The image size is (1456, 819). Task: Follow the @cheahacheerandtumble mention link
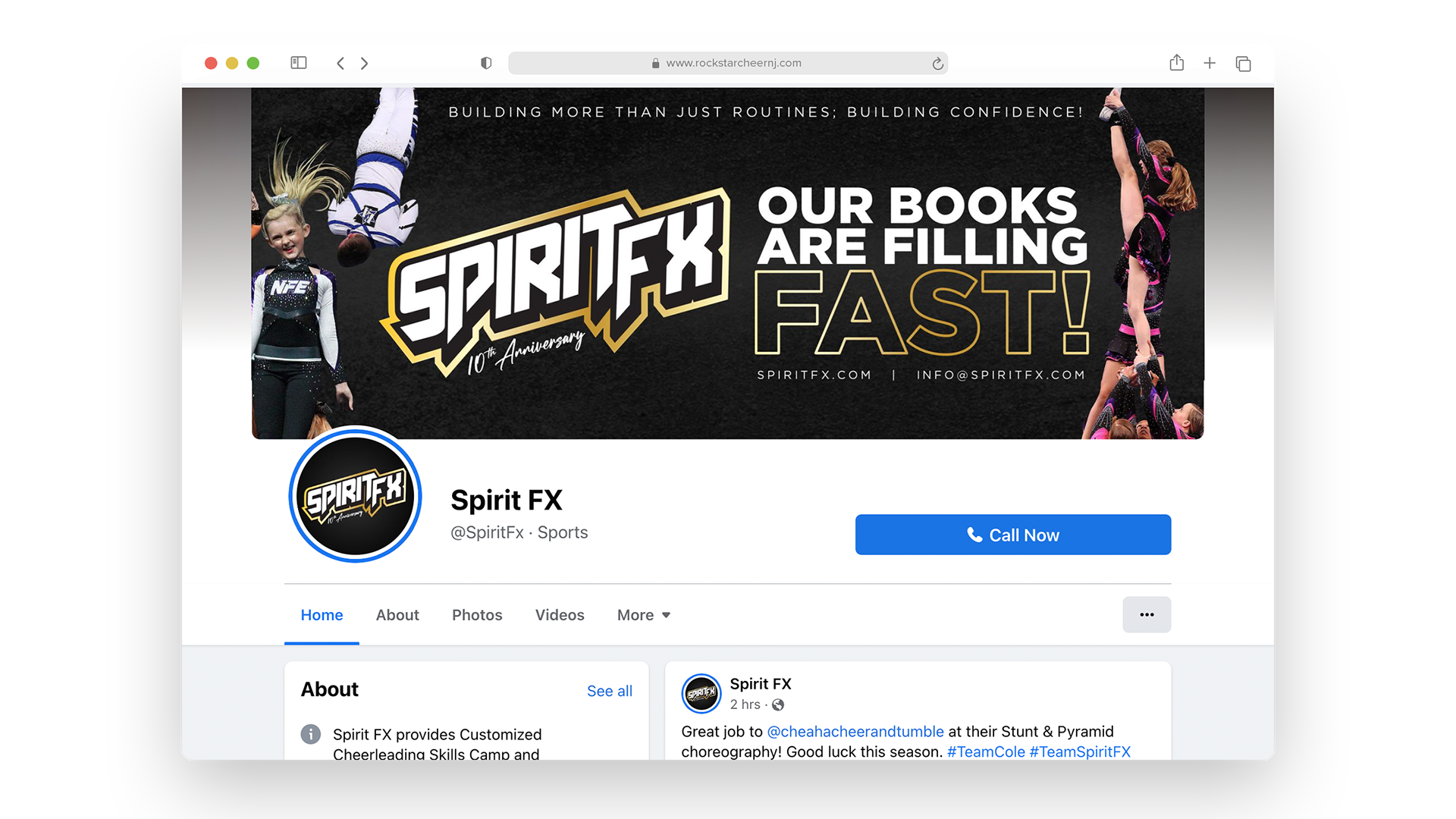(855, 731)
